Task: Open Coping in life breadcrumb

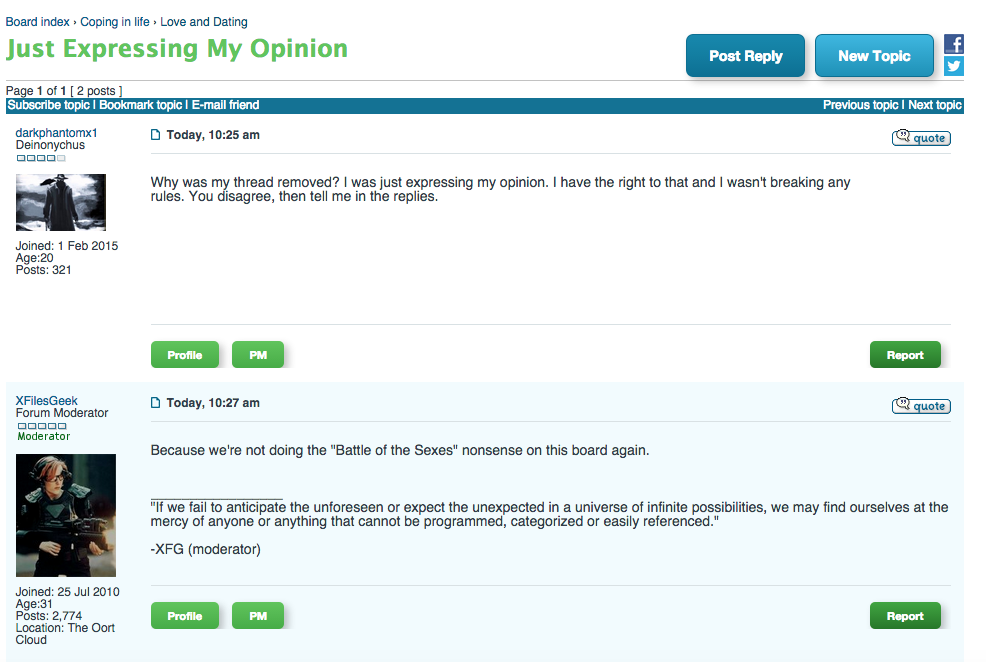Action: [114, 22]
